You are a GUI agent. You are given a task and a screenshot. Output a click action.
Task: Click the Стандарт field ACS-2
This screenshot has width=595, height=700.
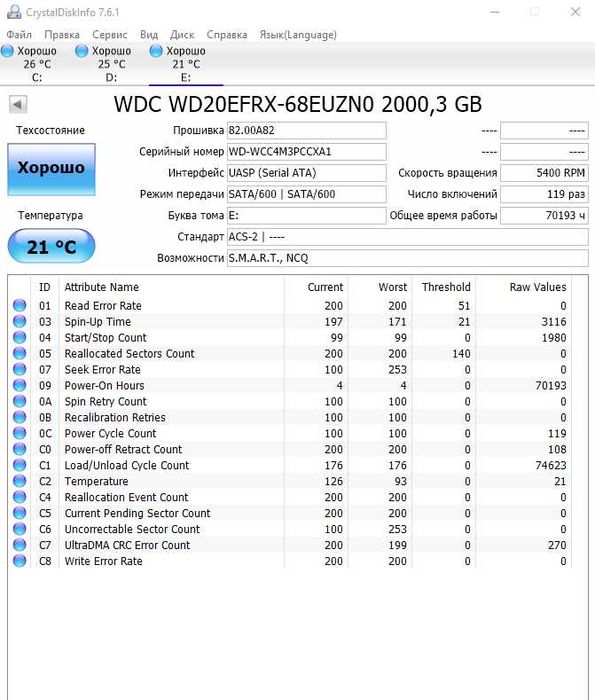click(x=408, y=237)
